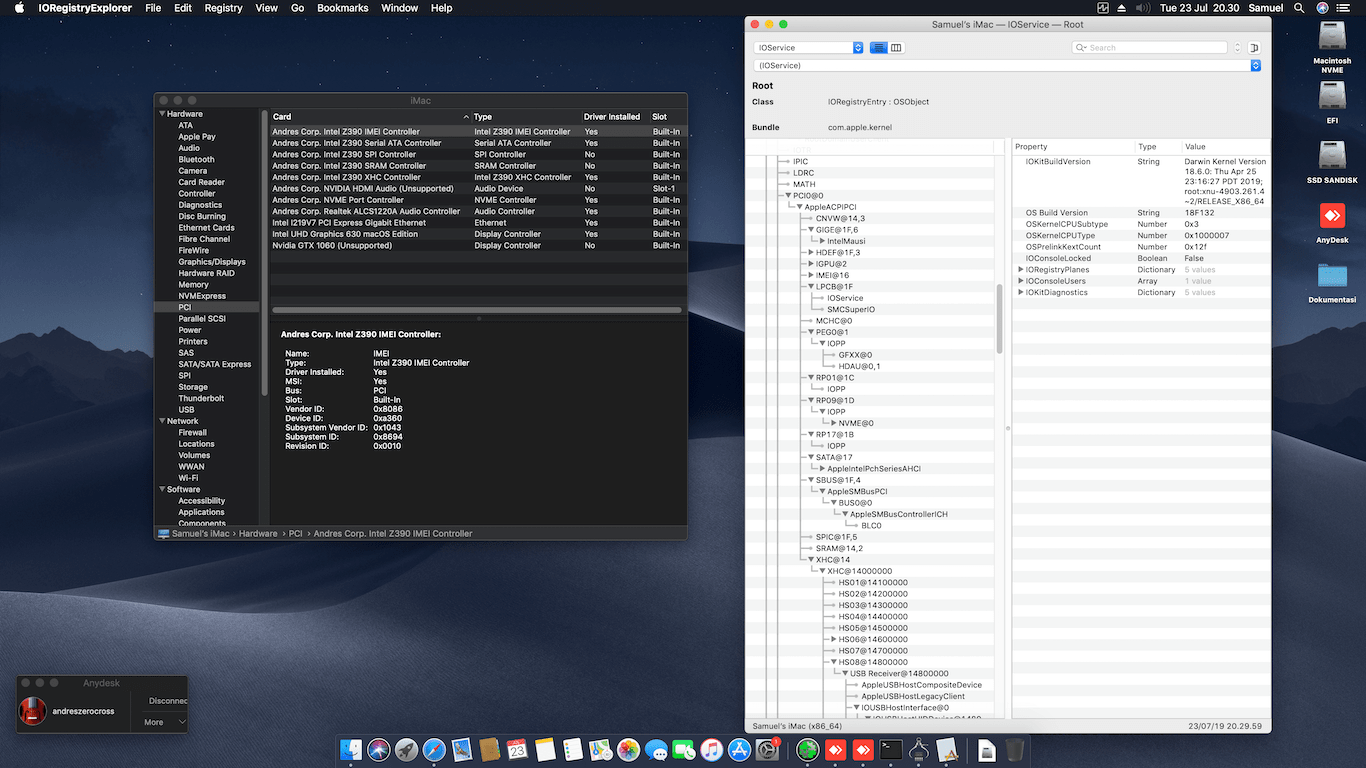Collapse the XHC@14 tree node

point(811,560)
